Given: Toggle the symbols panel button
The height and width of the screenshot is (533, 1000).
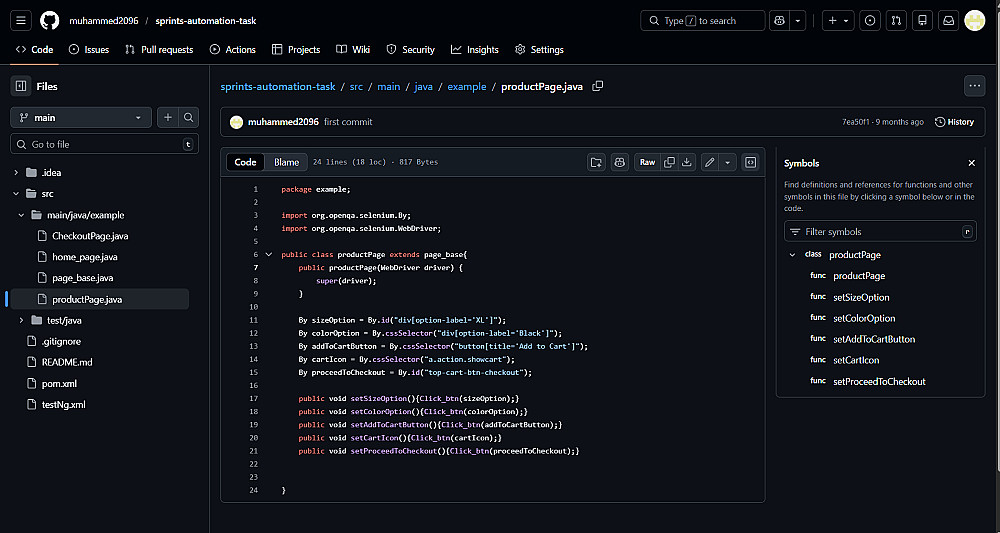Looking at the screenshot, I should [x=750, y=162].
